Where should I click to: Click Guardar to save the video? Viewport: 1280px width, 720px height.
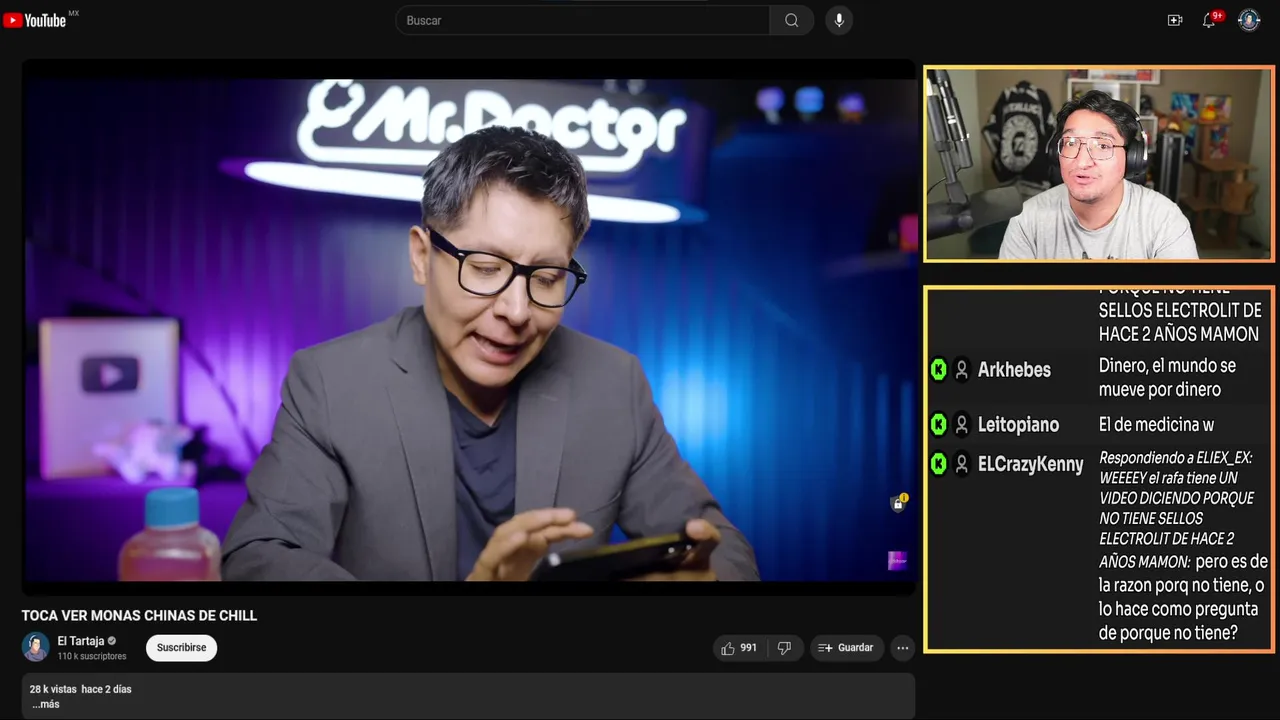[x=846, y=648]
